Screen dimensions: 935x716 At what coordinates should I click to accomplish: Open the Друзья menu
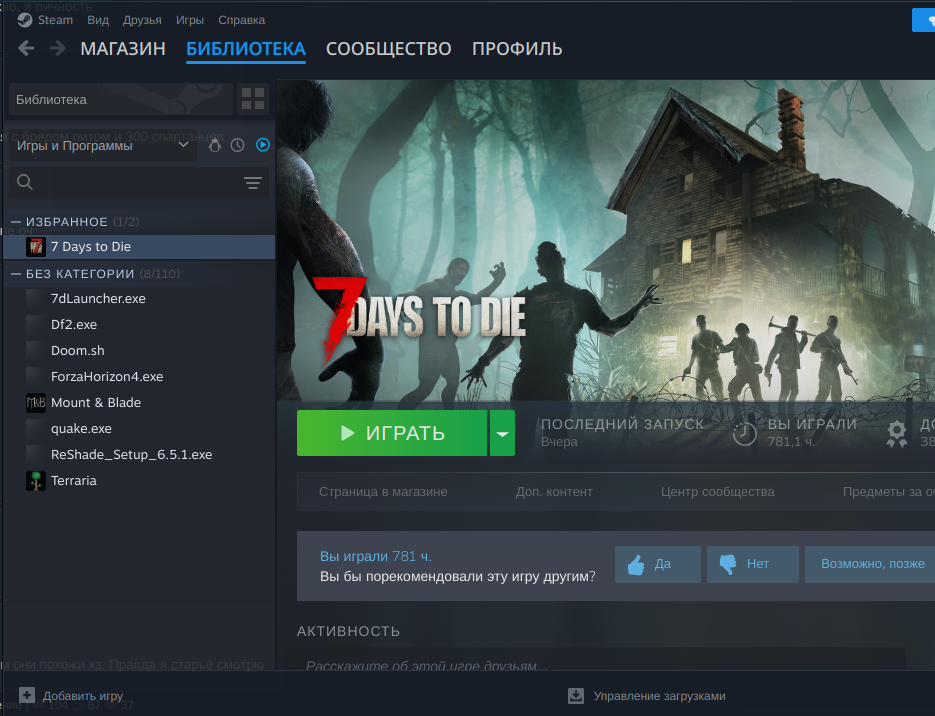coord(142,20)
